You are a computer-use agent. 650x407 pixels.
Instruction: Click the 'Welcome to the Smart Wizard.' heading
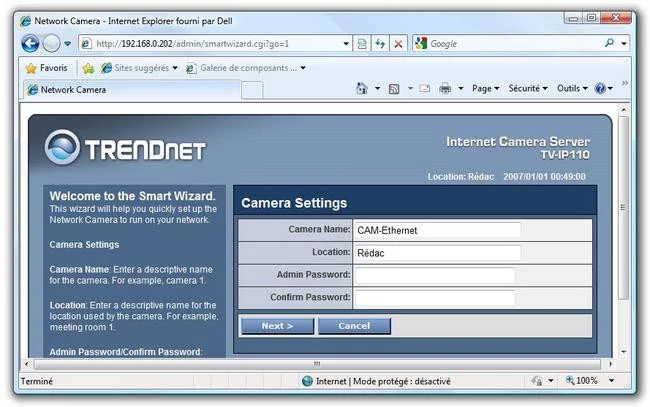coord(132,196)
